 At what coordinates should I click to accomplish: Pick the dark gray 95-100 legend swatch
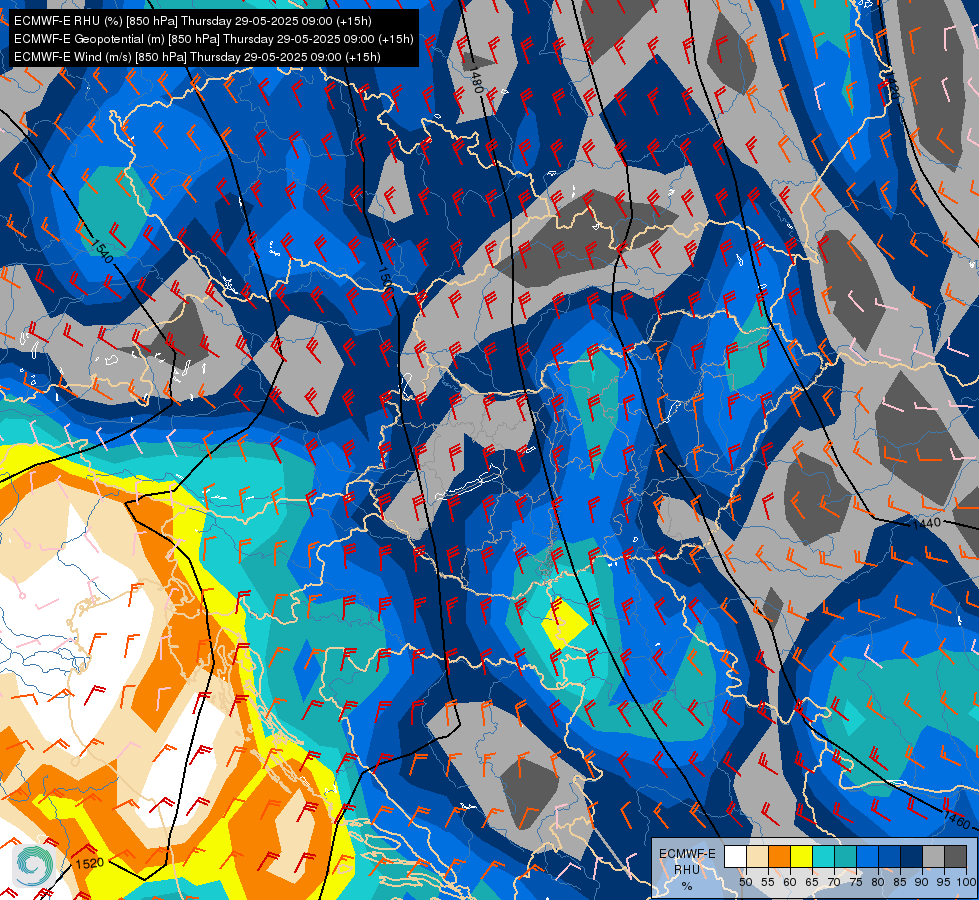coord(955,856)
